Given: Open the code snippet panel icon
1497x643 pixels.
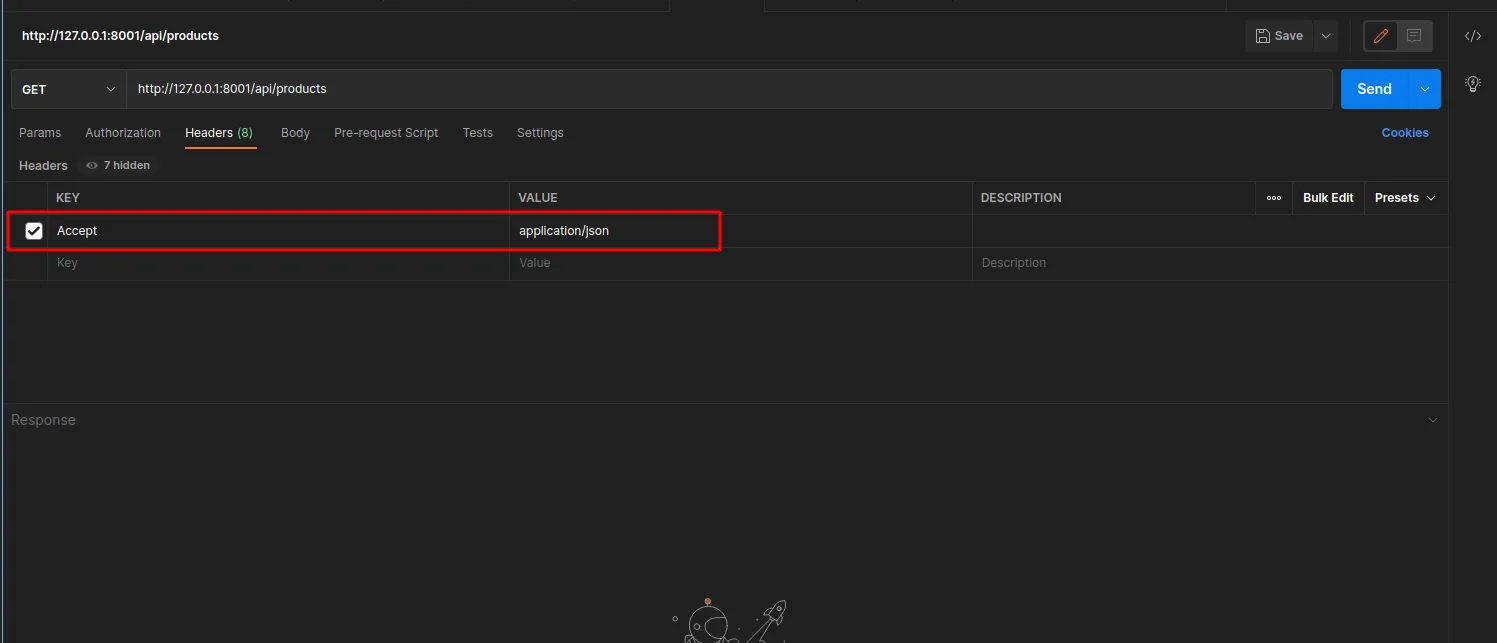Looking at the screenshot, I should click(1472, 36).
